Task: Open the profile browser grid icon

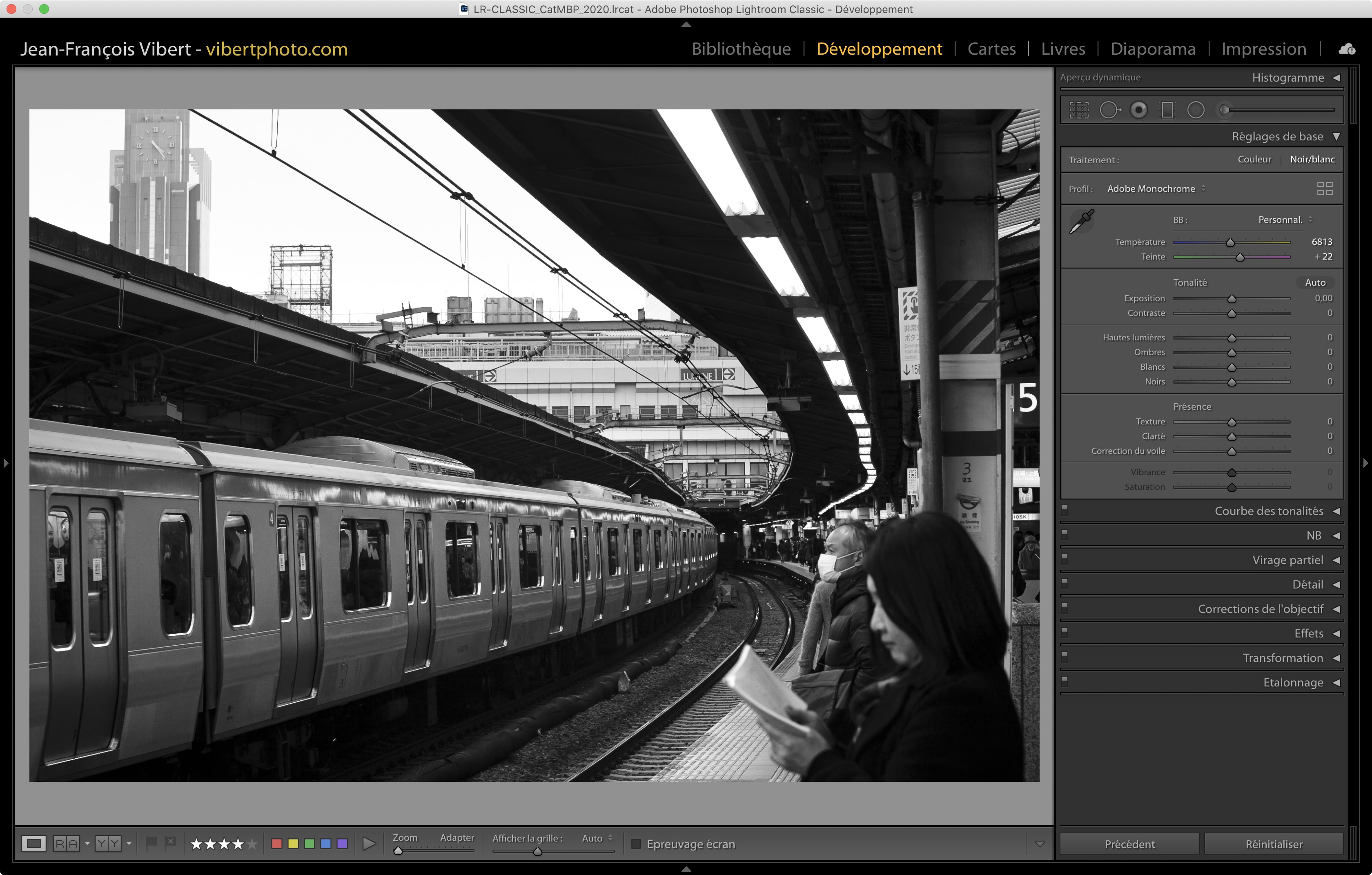Action: click(x=1324, y=189)
